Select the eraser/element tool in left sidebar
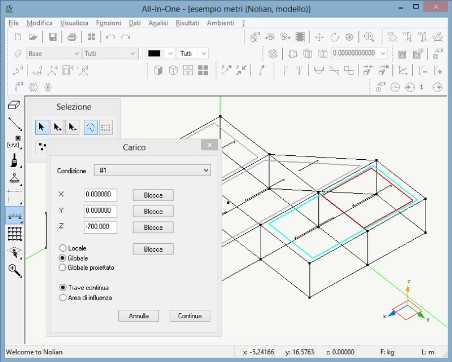452x362 pixels. 14,105
